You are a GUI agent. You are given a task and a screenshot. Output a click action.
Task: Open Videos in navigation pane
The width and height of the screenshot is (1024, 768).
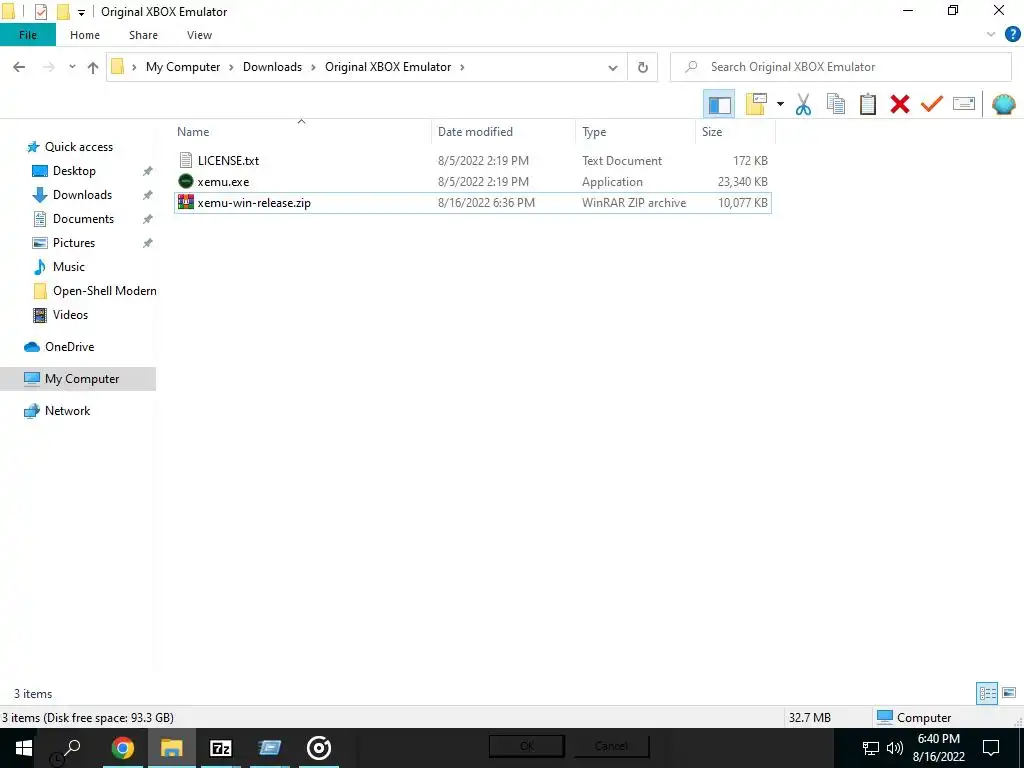point(70,315)
